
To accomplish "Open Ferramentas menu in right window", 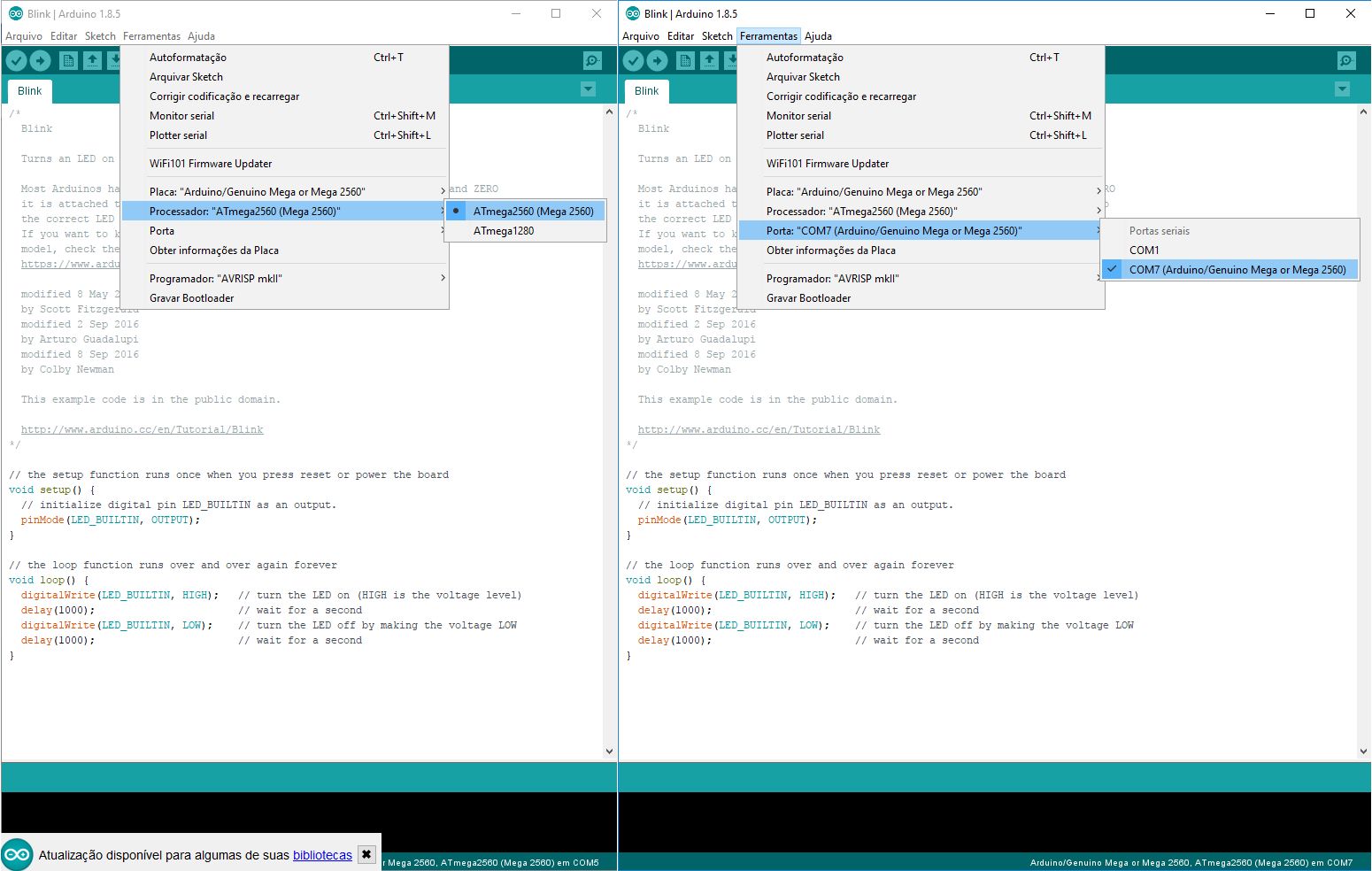I will coord(768,36).
